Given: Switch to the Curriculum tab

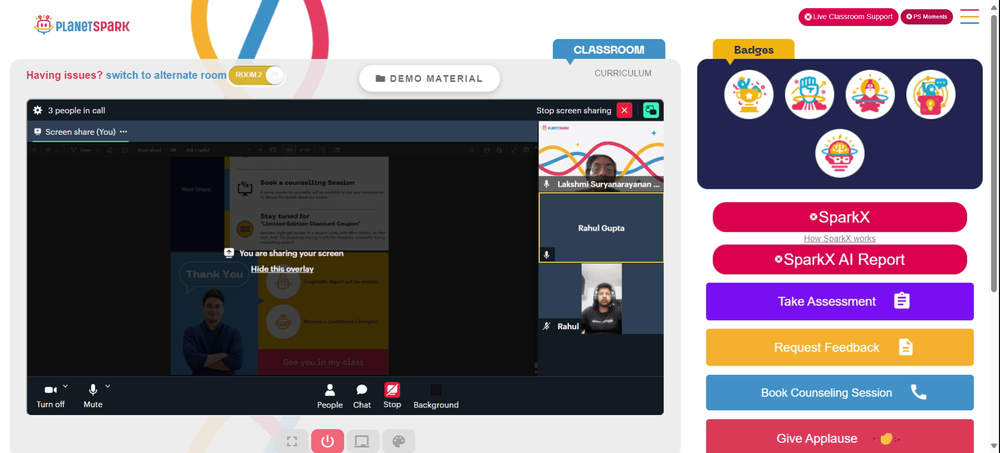Looking at the screenshot, I should pos(623,73).
